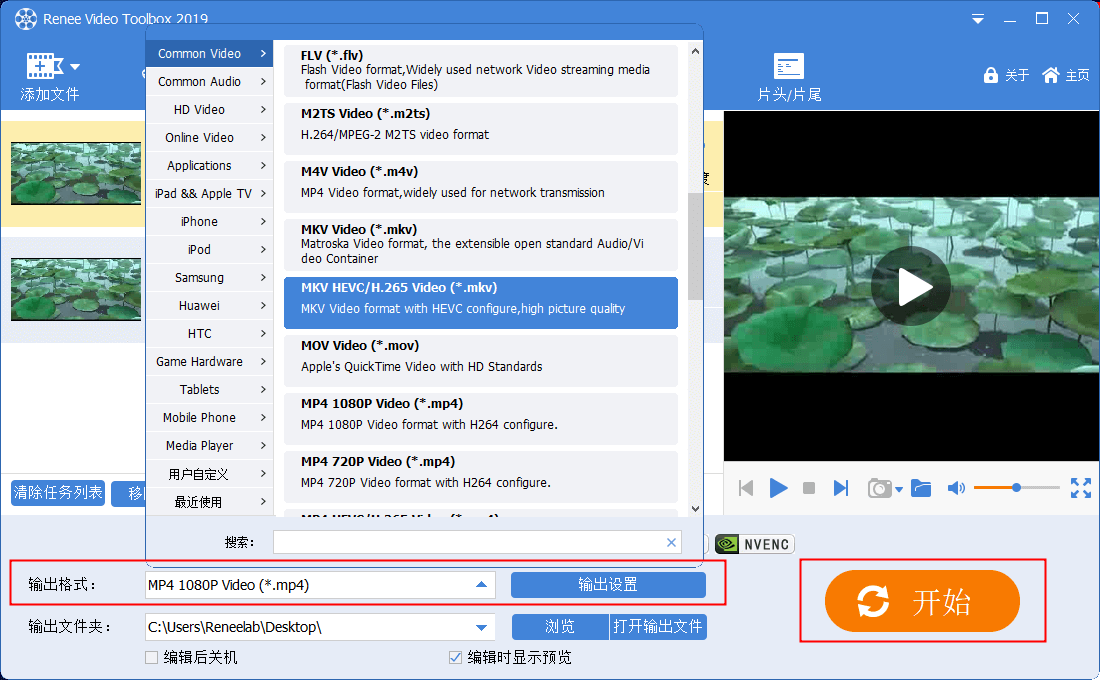1100x680 pixels.
Task: Open the Tablets category
Action: pyautogui.click(x=209, y=390)
